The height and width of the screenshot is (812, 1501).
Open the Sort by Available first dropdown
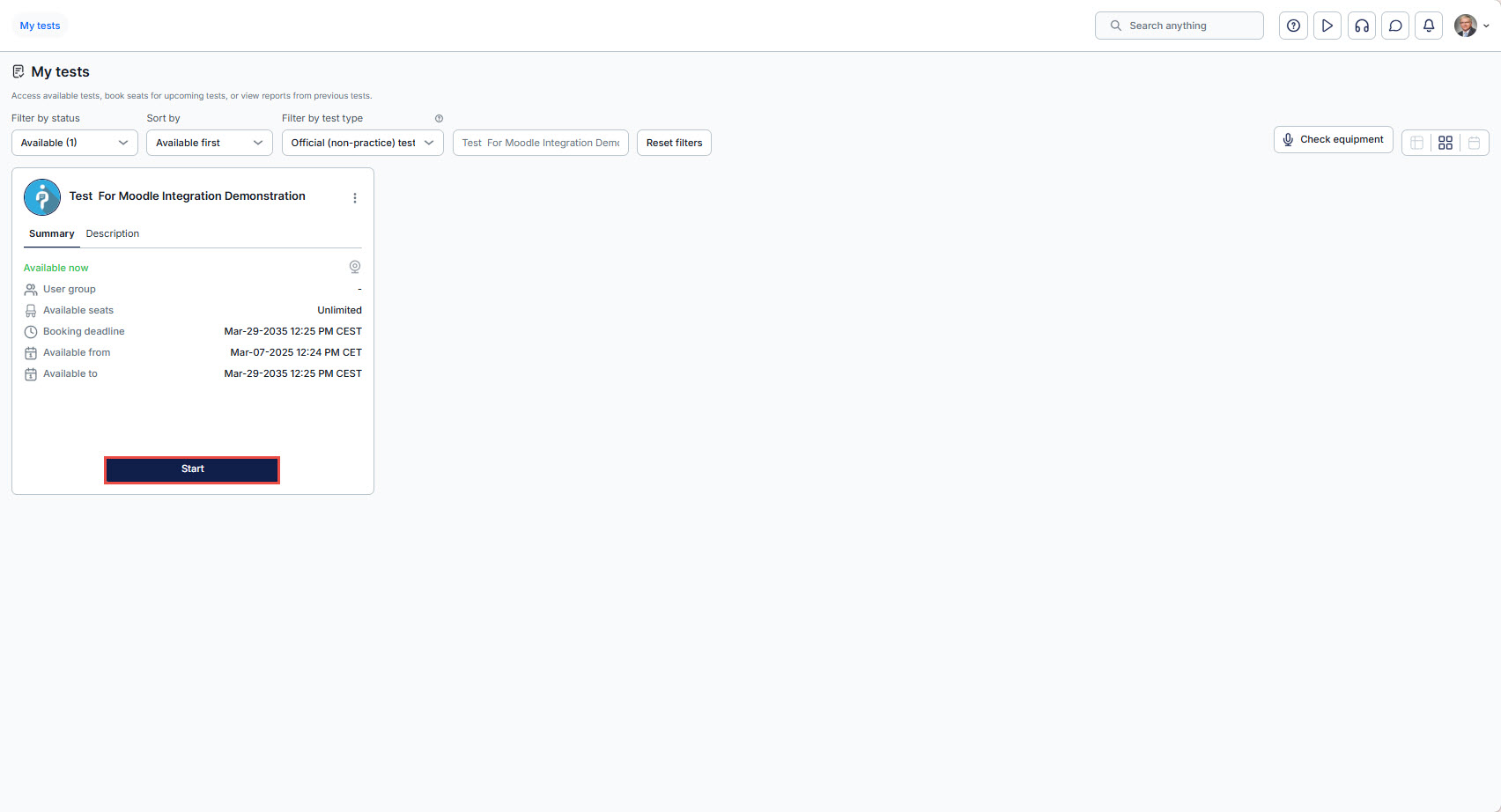[209, 143]
